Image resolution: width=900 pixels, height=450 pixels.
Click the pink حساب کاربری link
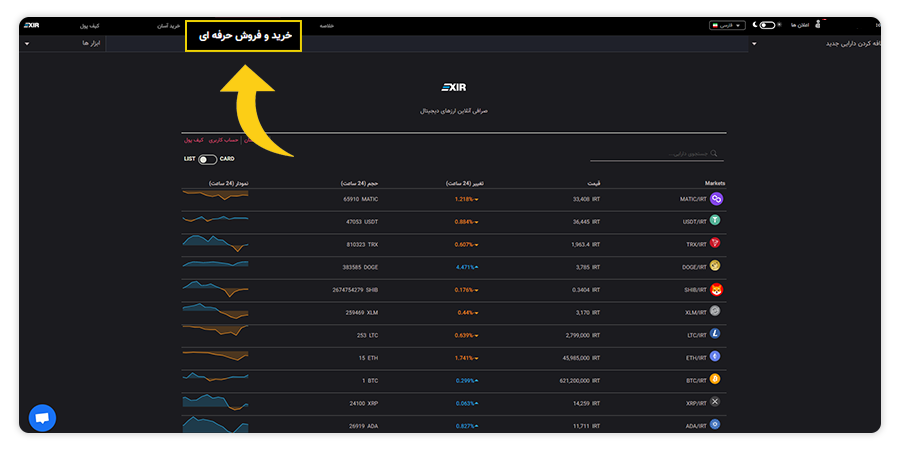pos(223,140)
